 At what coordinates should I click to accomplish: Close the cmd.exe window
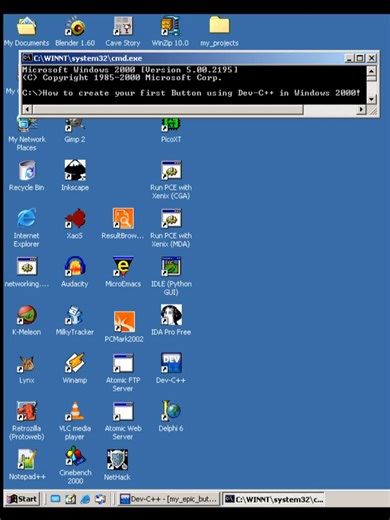pyautogui.click(x=371, y=58)
